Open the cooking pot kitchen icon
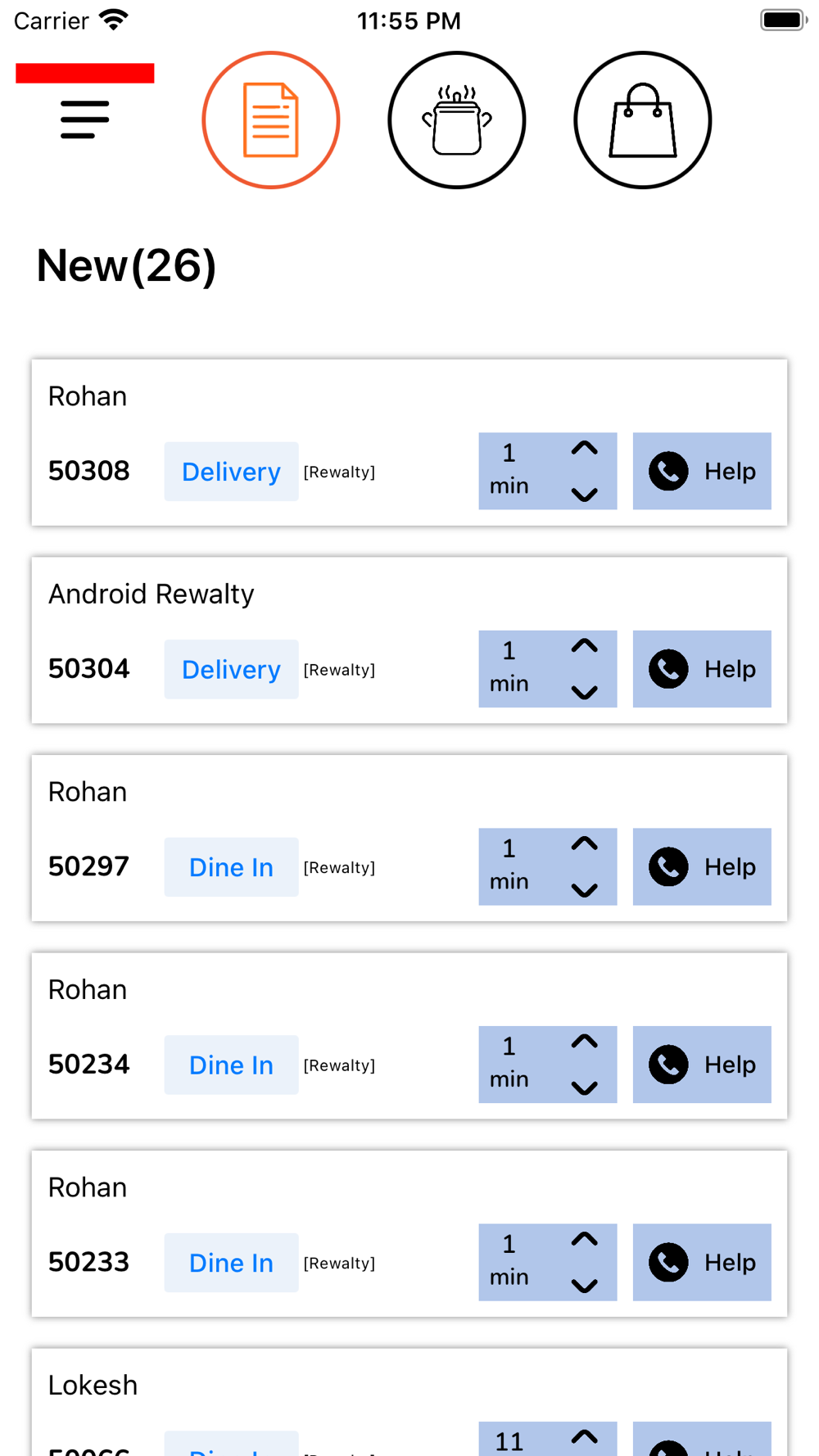 point(456,120)
